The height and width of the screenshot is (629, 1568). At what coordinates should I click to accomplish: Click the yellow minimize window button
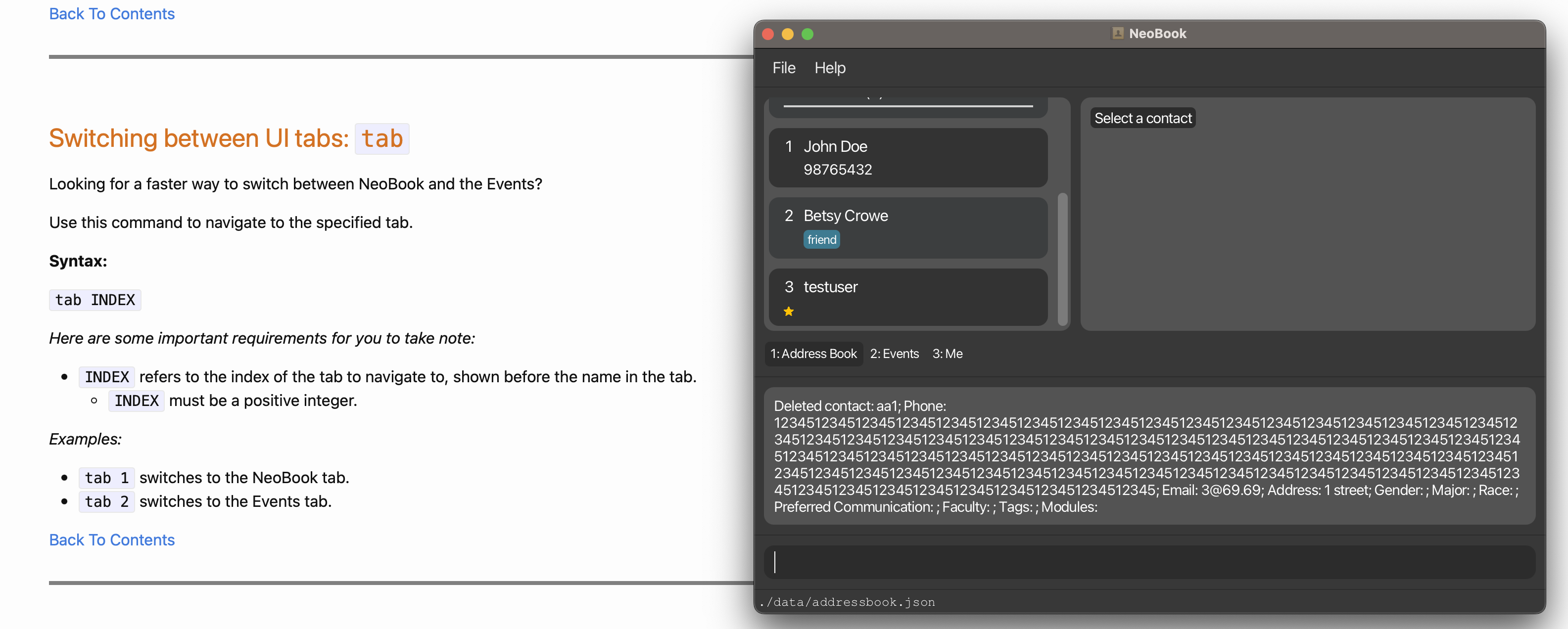pos(788,34)
